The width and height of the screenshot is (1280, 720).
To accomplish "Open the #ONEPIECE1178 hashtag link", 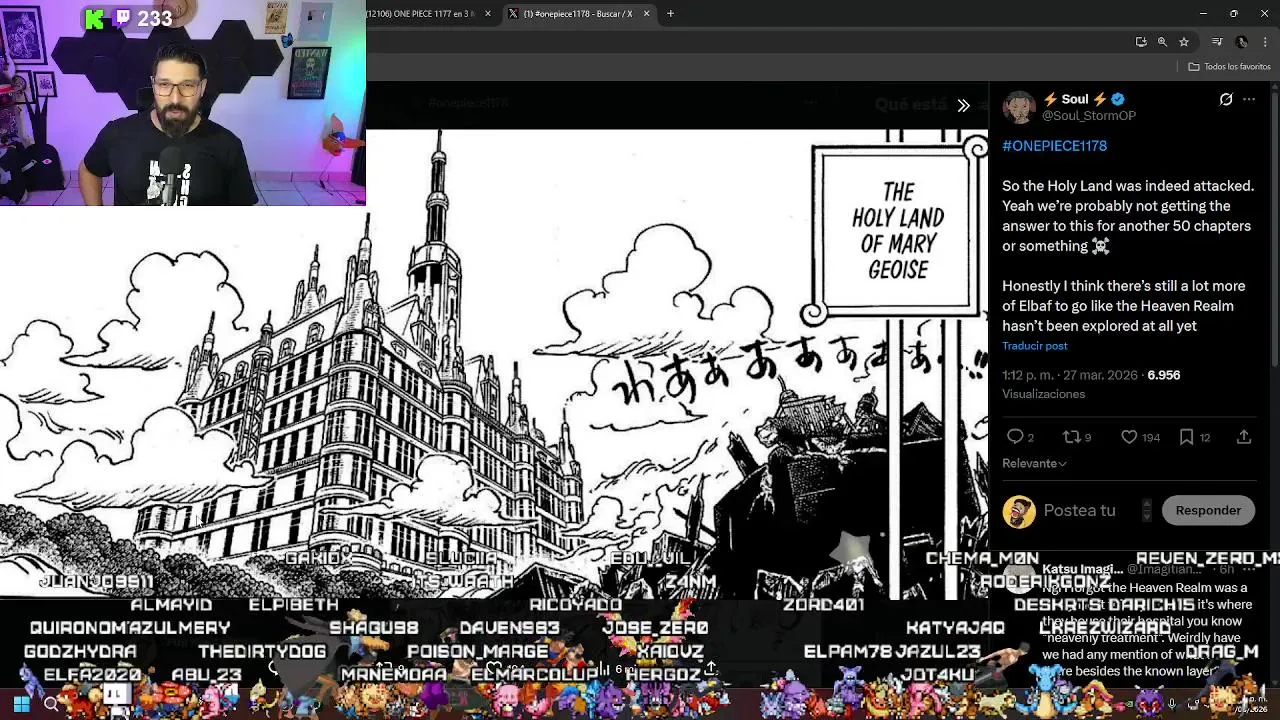I will click(1054, 146).
